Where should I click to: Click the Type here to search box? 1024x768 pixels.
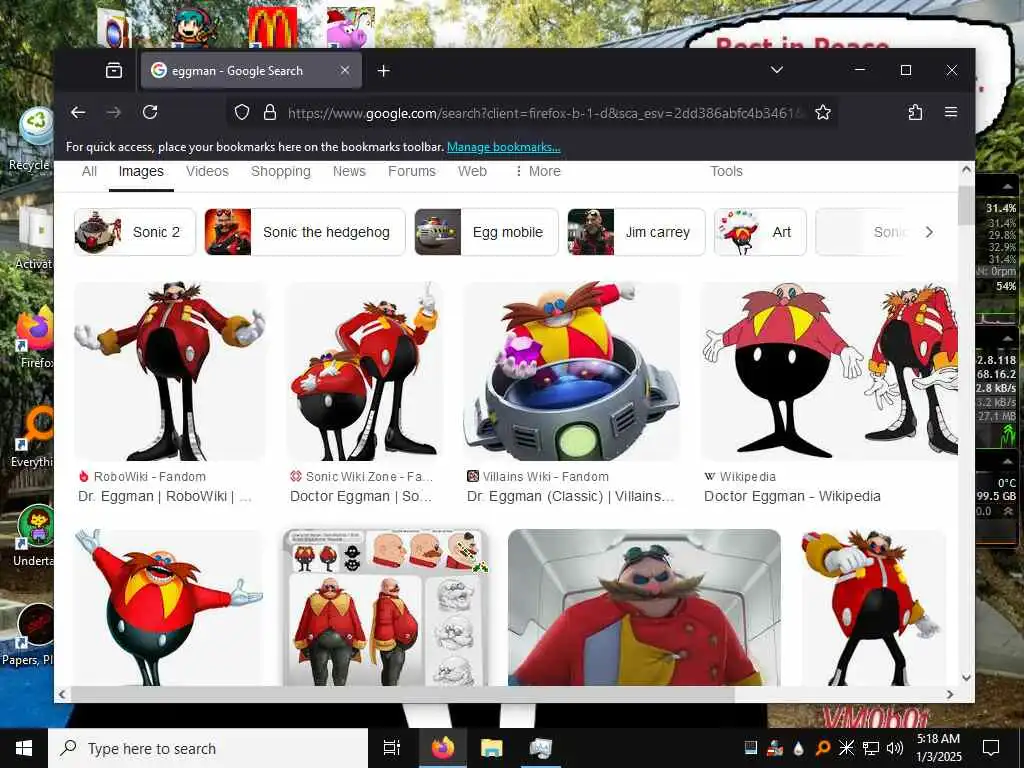click(x=208, y=748)
